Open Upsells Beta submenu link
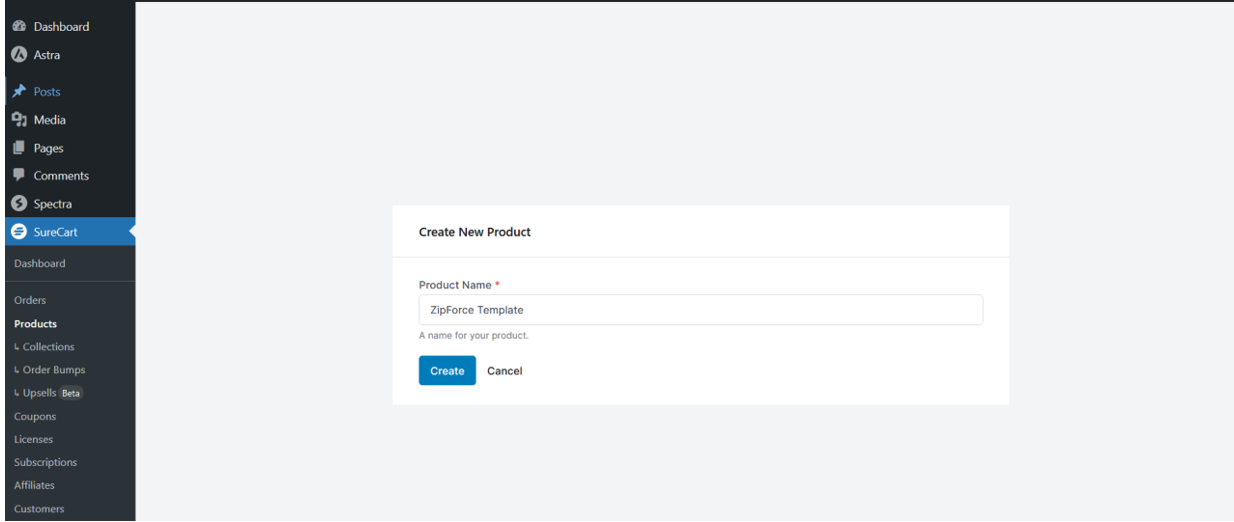Screen dimensions: 1234x522 coord(48,393)
